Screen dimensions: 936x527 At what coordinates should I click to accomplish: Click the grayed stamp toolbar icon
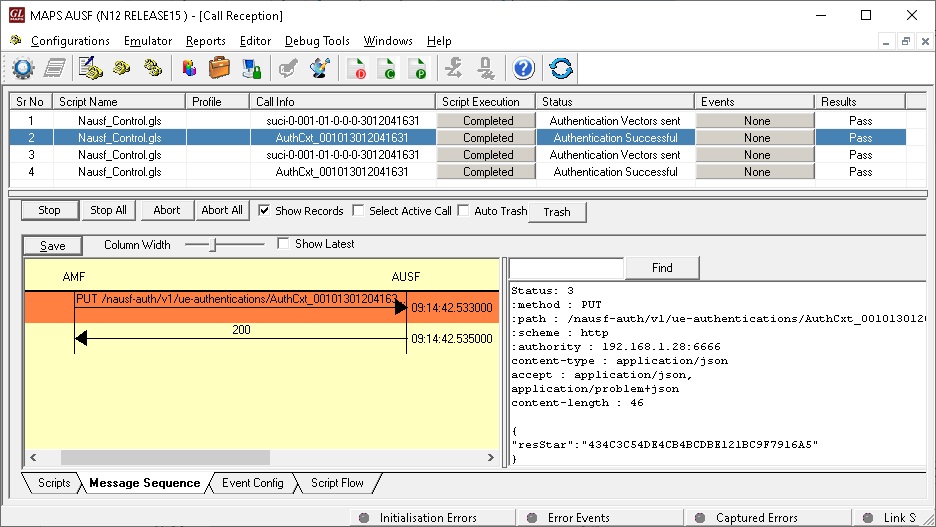point(485,68)
